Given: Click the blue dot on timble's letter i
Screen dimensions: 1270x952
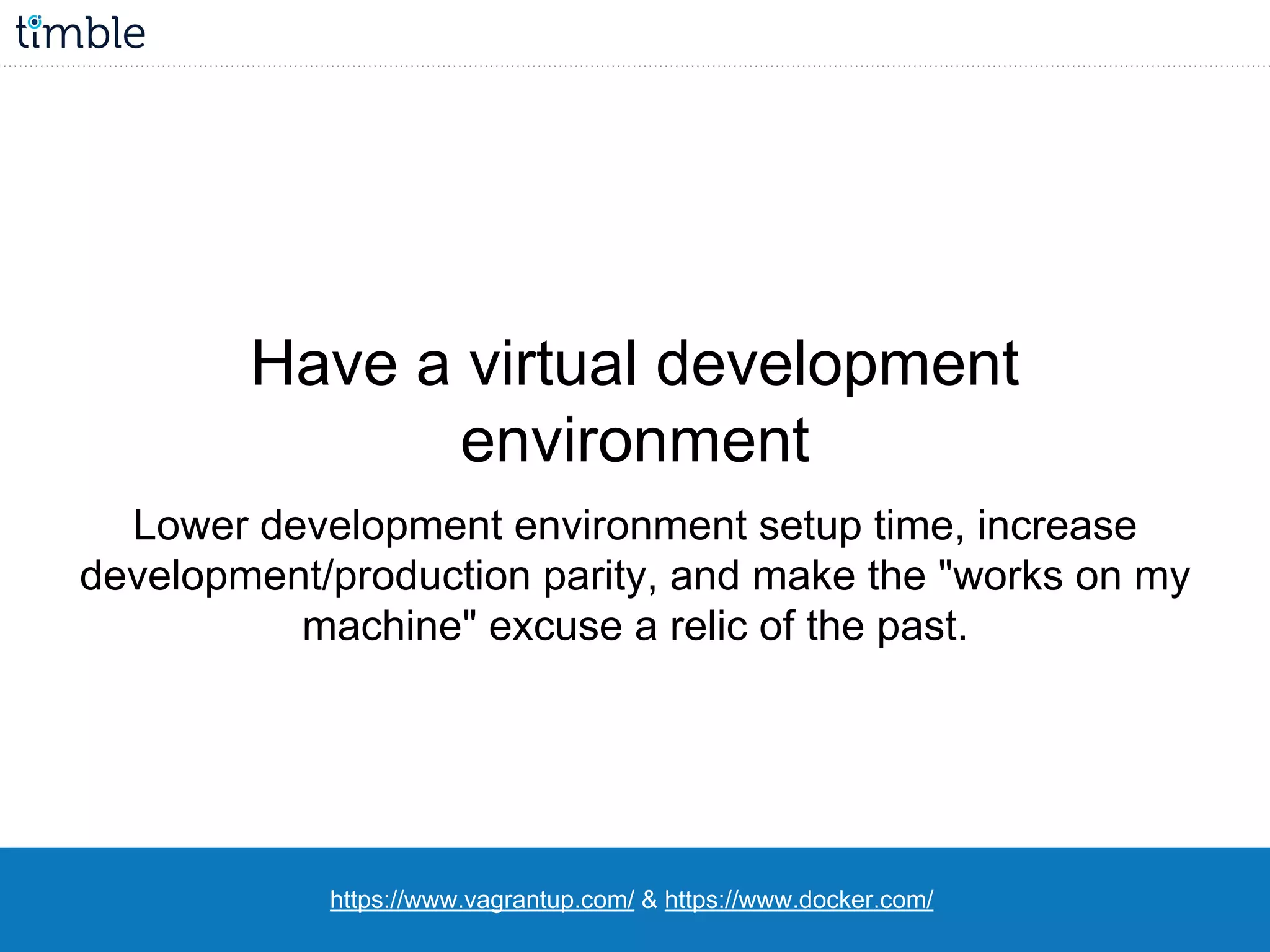Looking at the screenshot, I should pos(35,21).
